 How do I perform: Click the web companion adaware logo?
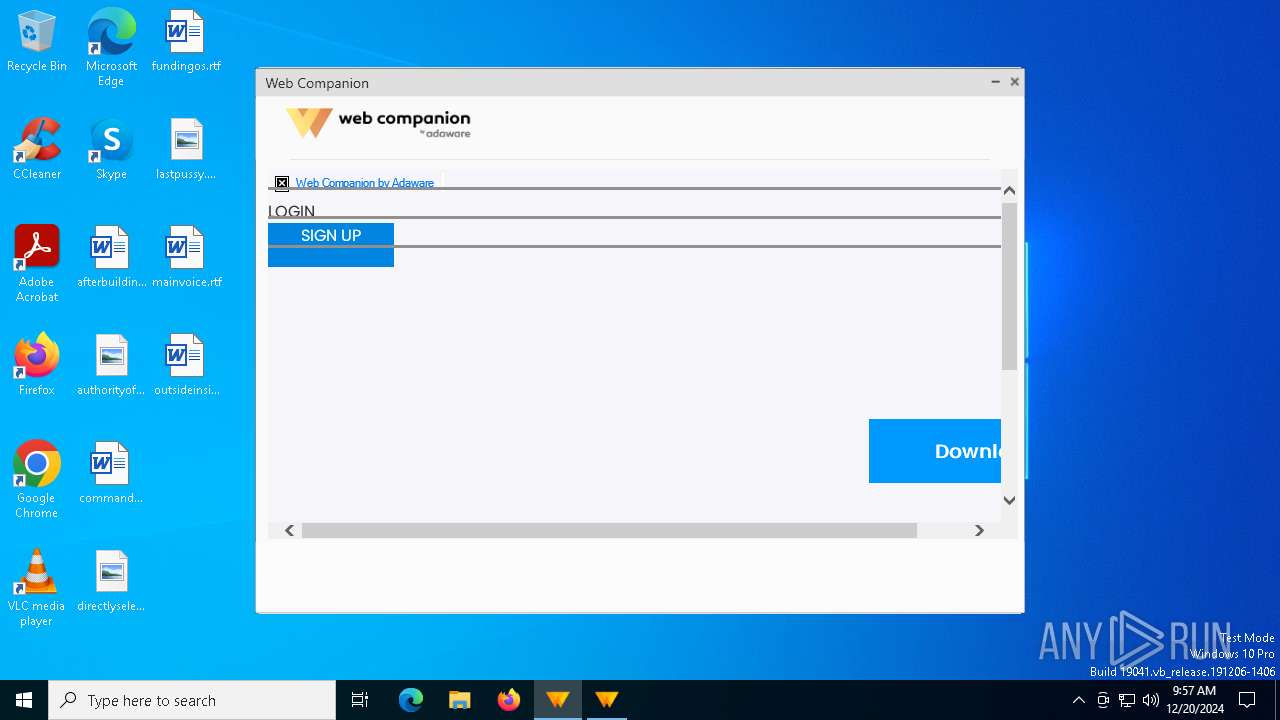pos(378,124)
